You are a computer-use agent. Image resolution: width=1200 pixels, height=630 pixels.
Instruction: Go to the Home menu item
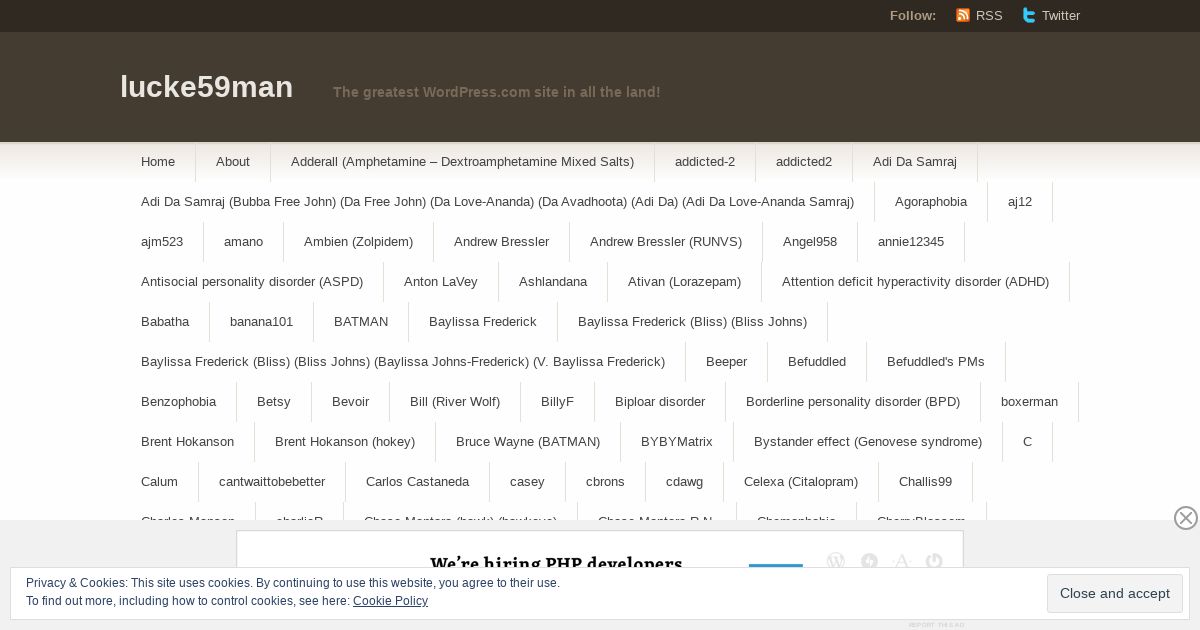click(x=158, y=161)
